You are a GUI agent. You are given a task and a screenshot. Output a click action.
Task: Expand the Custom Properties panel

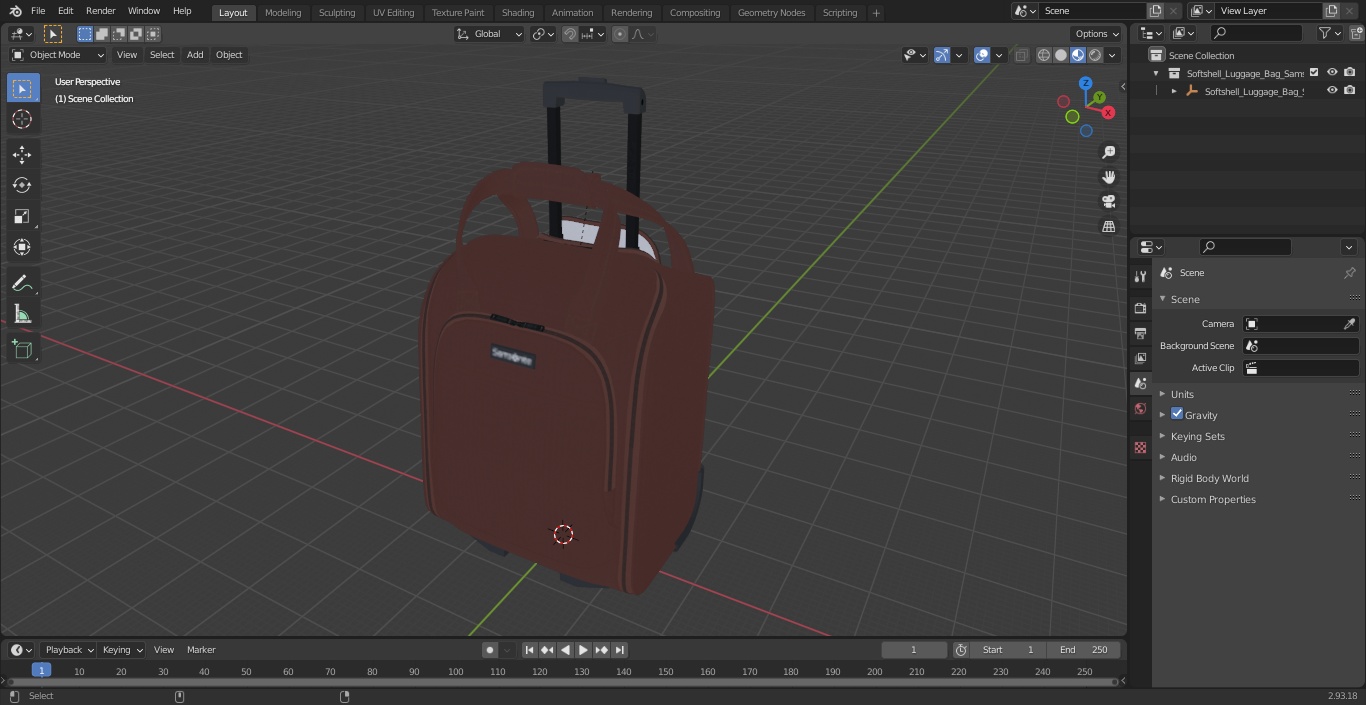click(1213, 499)
